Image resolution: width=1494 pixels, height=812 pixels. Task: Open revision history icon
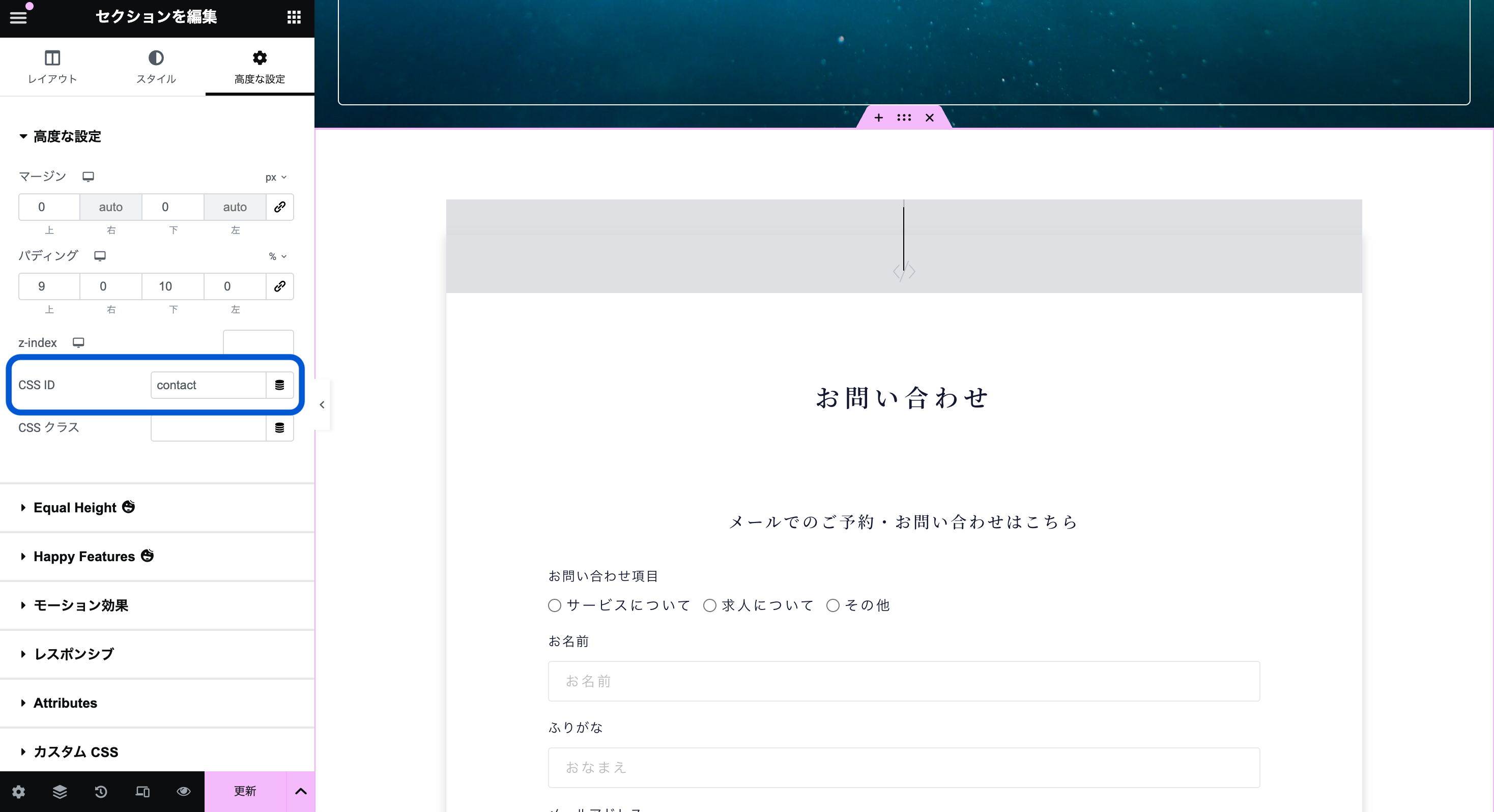101,792
